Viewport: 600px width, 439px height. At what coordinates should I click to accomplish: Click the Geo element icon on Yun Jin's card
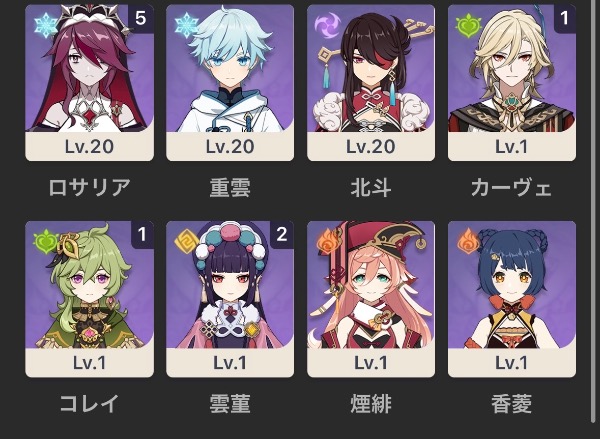(186, 242)
